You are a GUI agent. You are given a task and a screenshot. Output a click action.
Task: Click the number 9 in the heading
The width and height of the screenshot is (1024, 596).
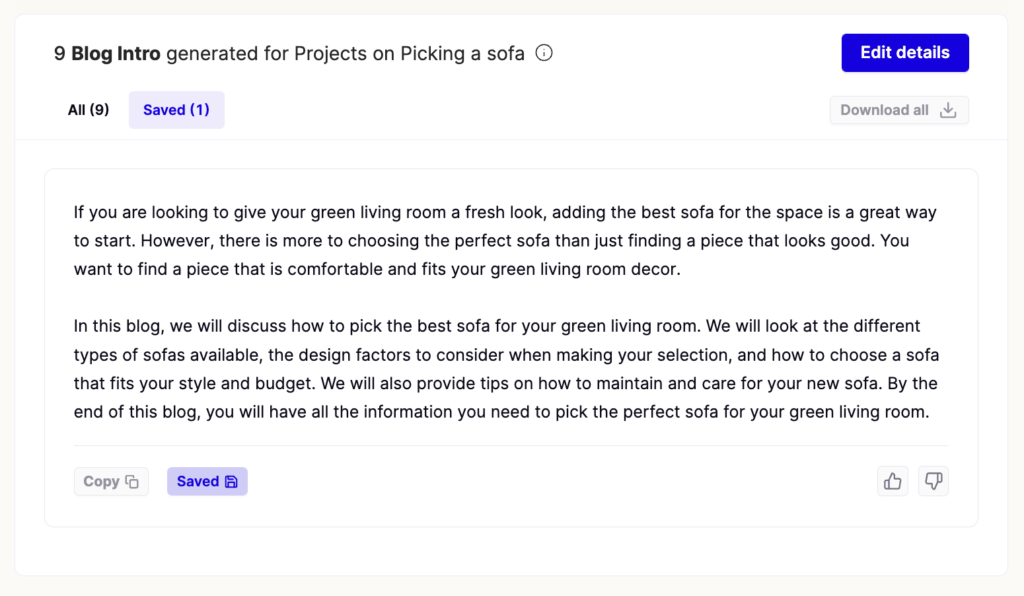(59, 54)
